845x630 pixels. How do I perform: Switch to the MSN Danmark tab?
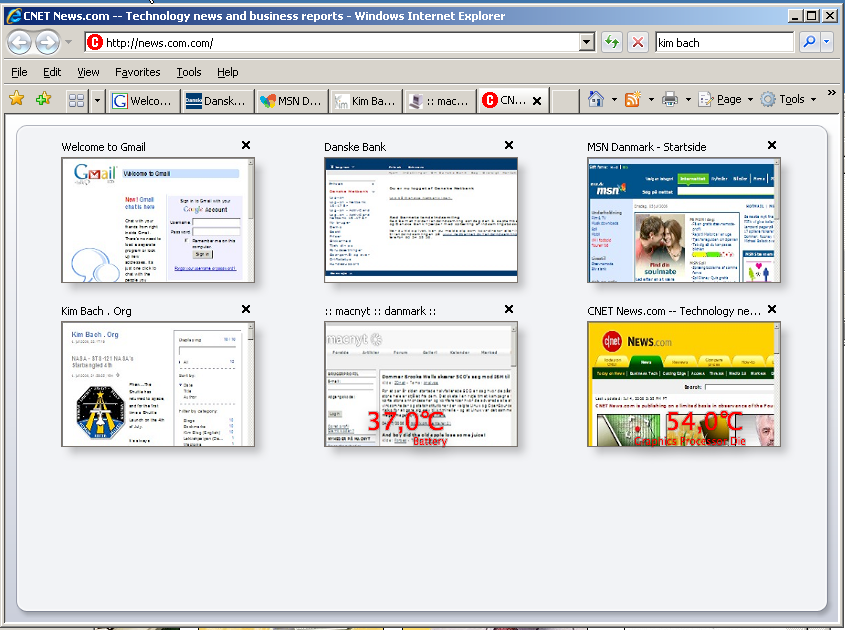[292, 101]
